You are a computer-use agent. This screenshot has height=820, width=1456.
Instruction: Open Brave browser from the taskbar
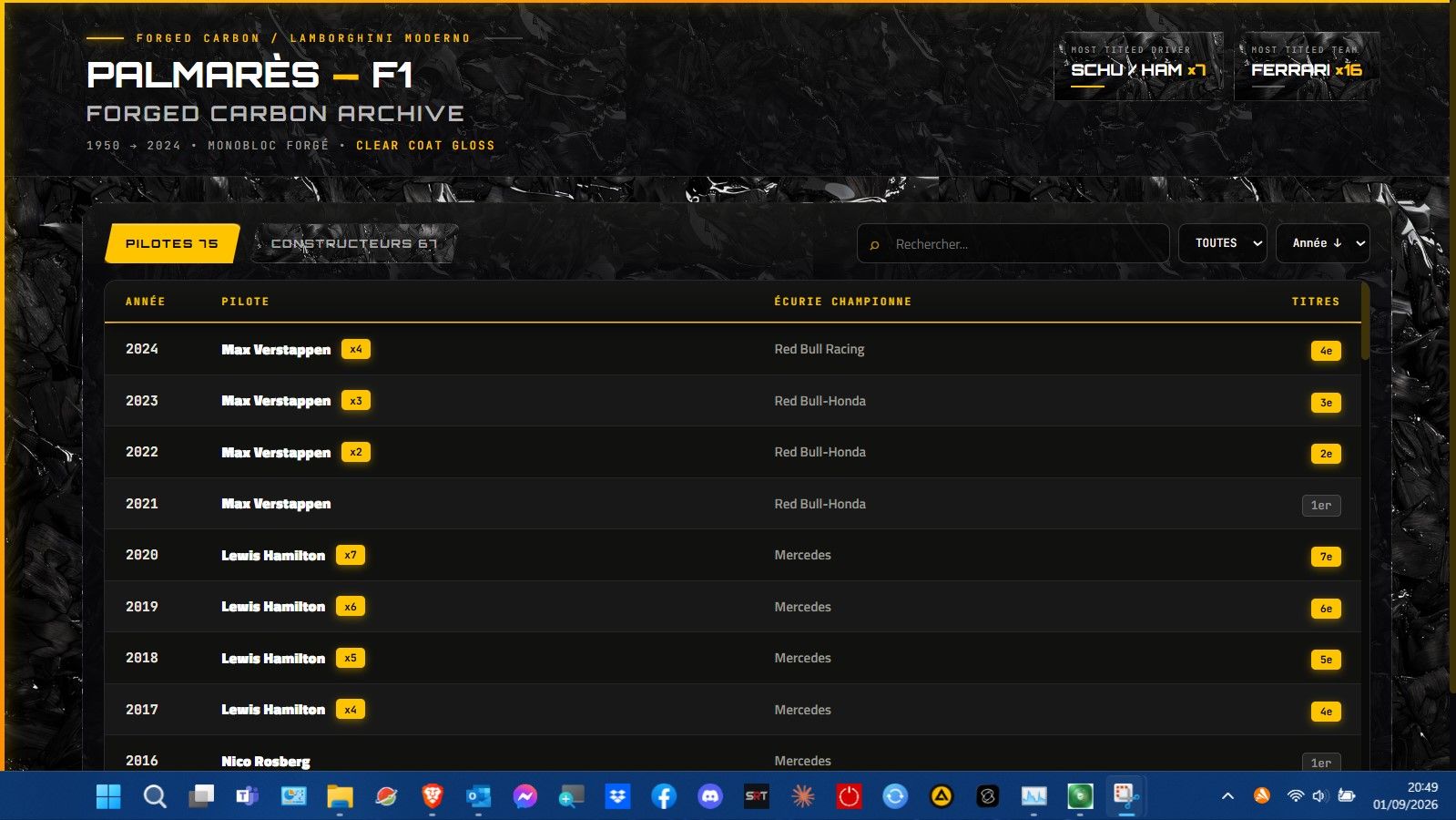[x=433, y=796]
